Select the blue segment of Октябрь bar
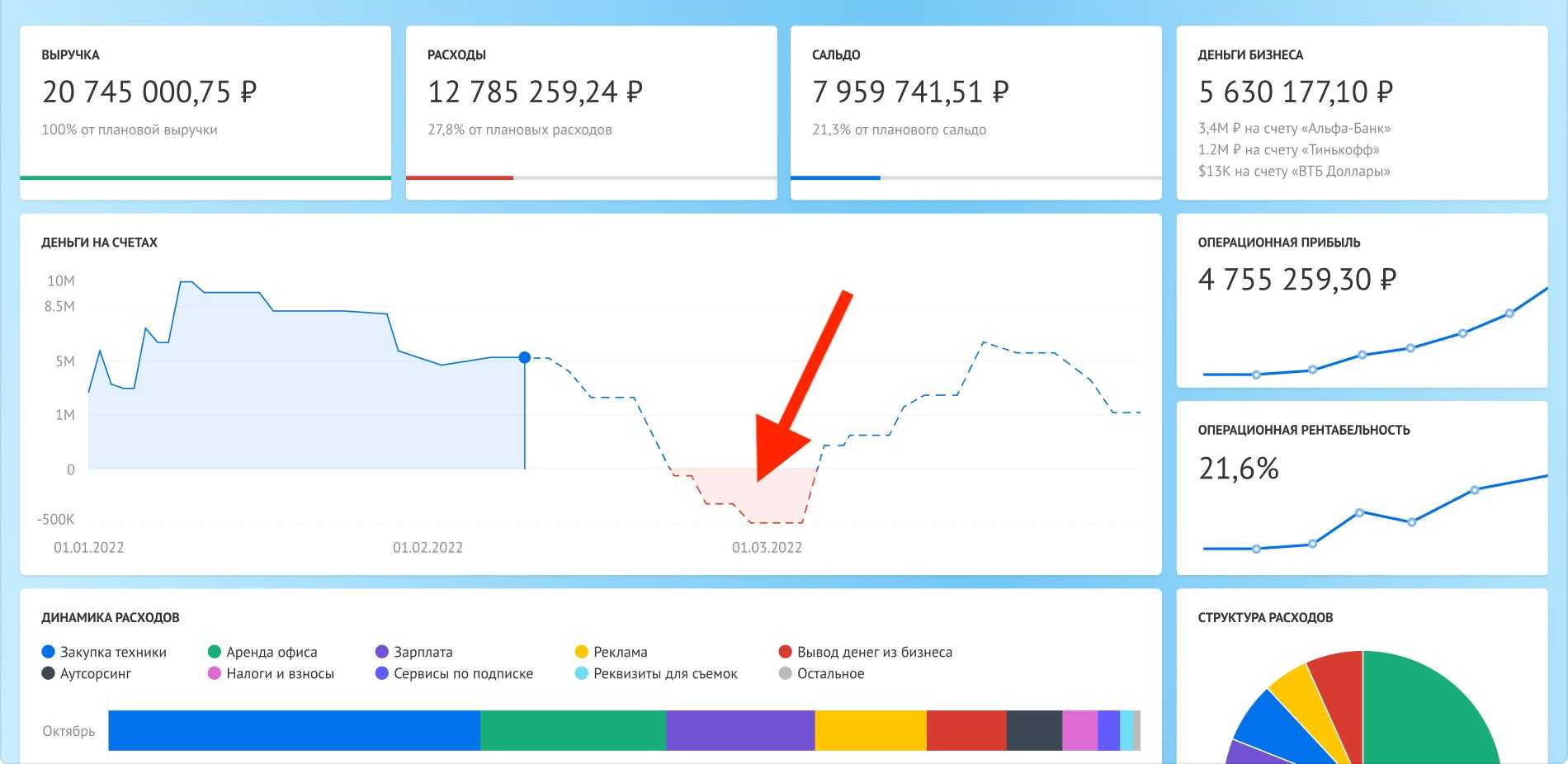Image resolution: width=1568 pixels, height=764 pixels. tap(294, 730)
